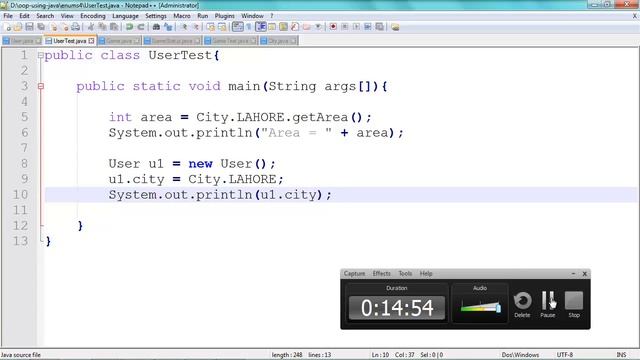Click the macro Playback icon
The height and width of the screenshot is (360, 640).
356,27
